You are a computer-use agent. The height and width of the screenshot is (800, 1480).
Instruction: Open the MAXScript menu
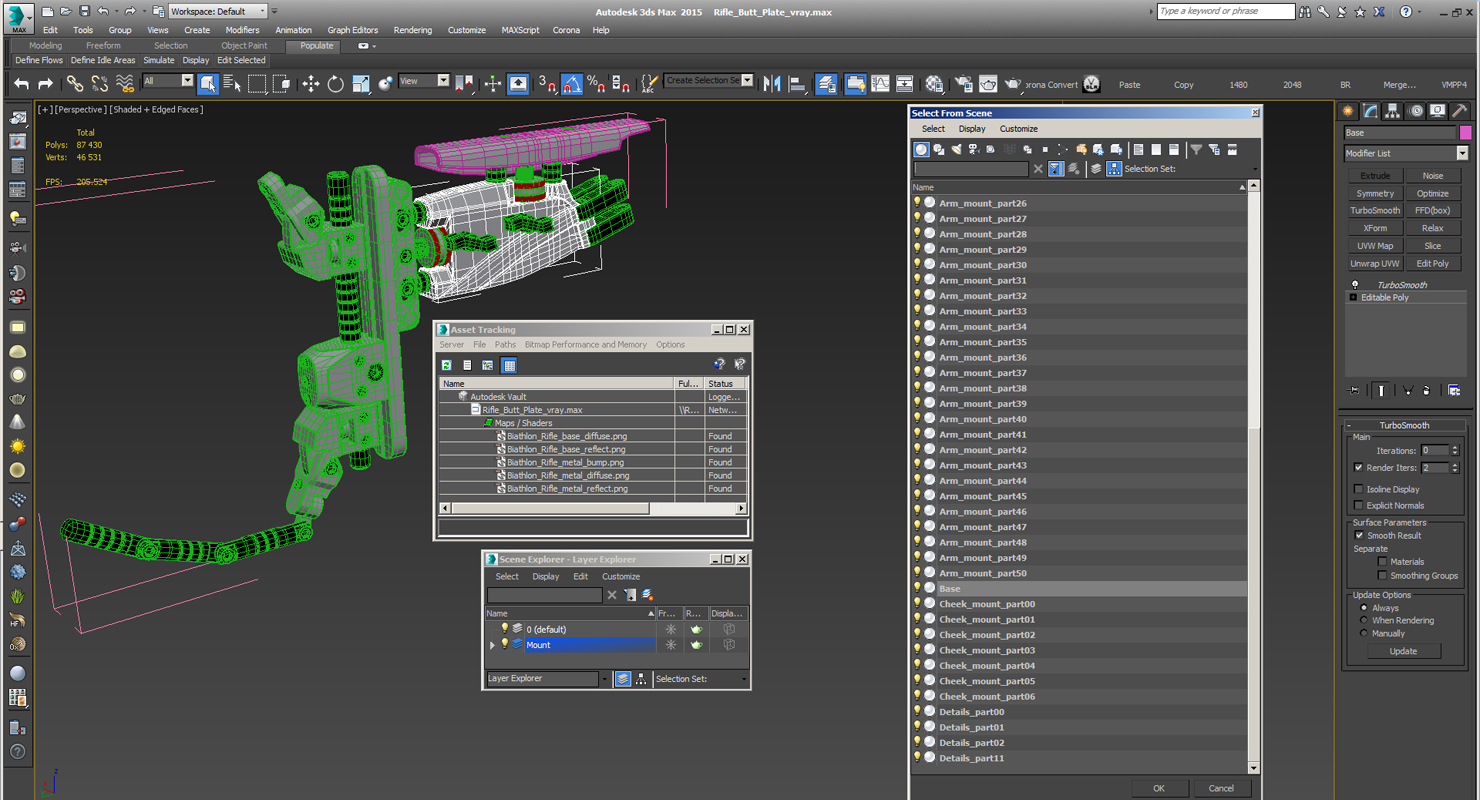(520, 30)
